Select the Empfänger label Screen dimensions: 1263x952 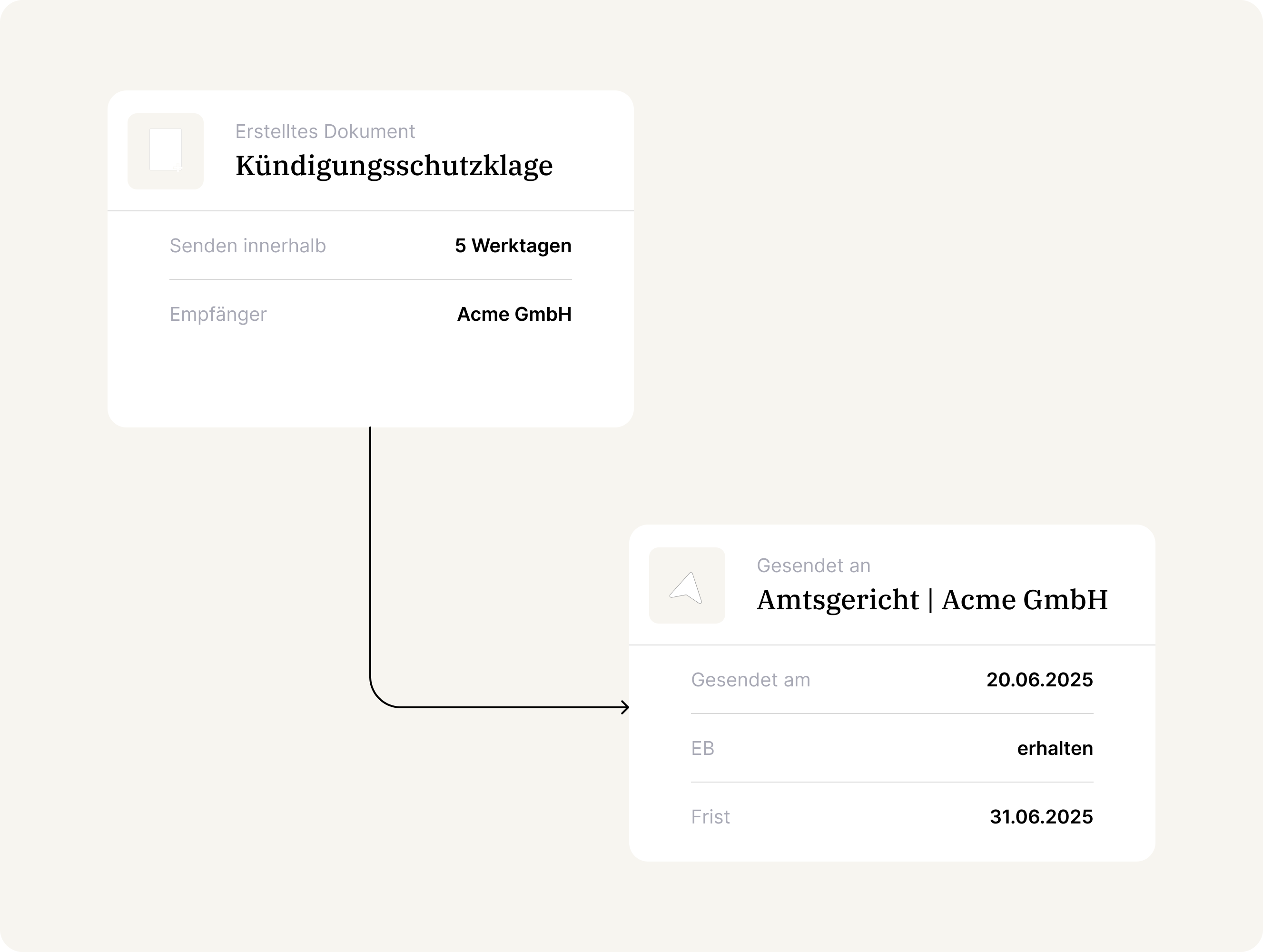[217, 314]
